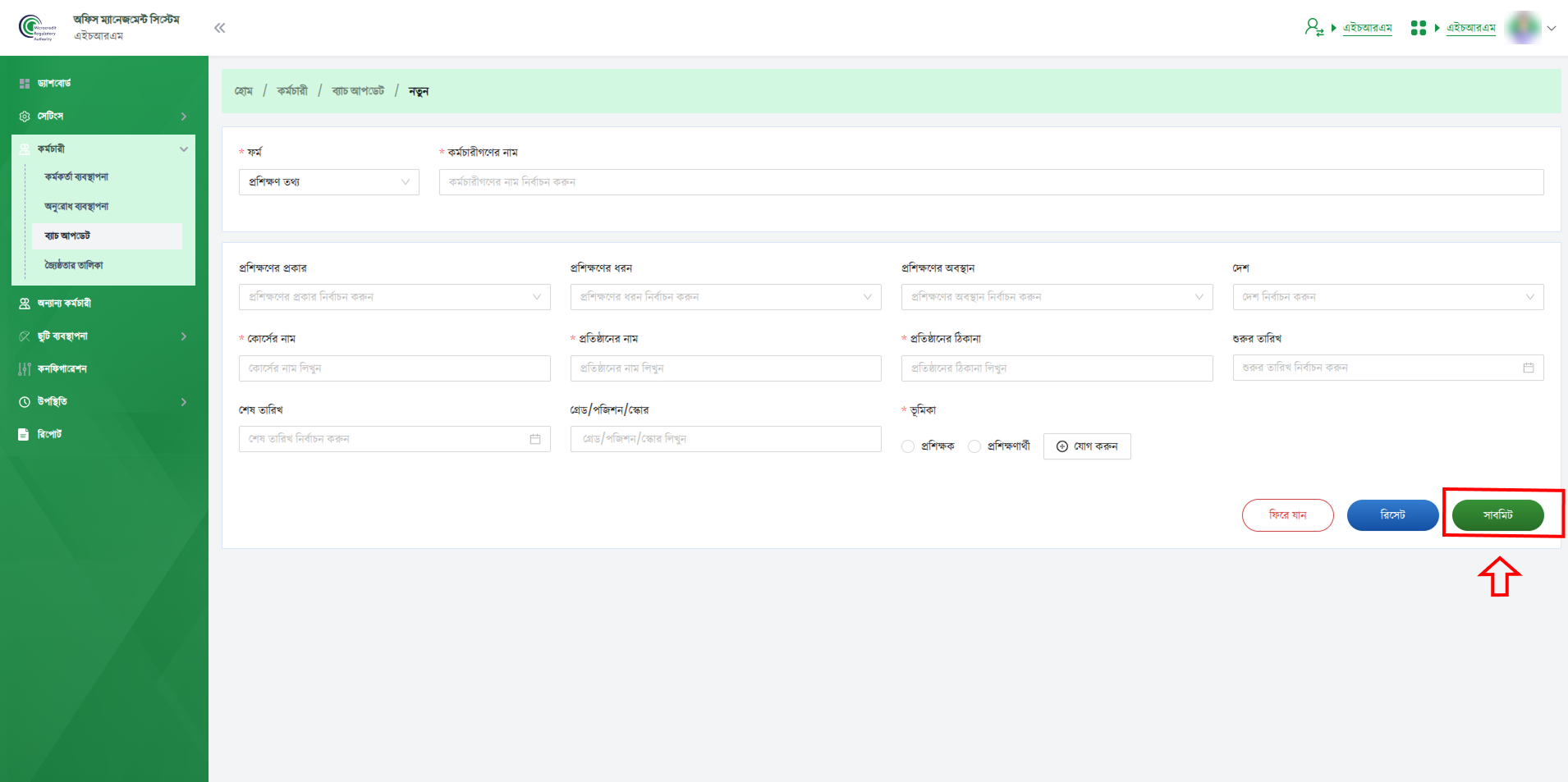Open জ্যেষ্ঠতার তালিকা submenu item
The width and height of the screenshot is (1568, 782).
point(74,266)
